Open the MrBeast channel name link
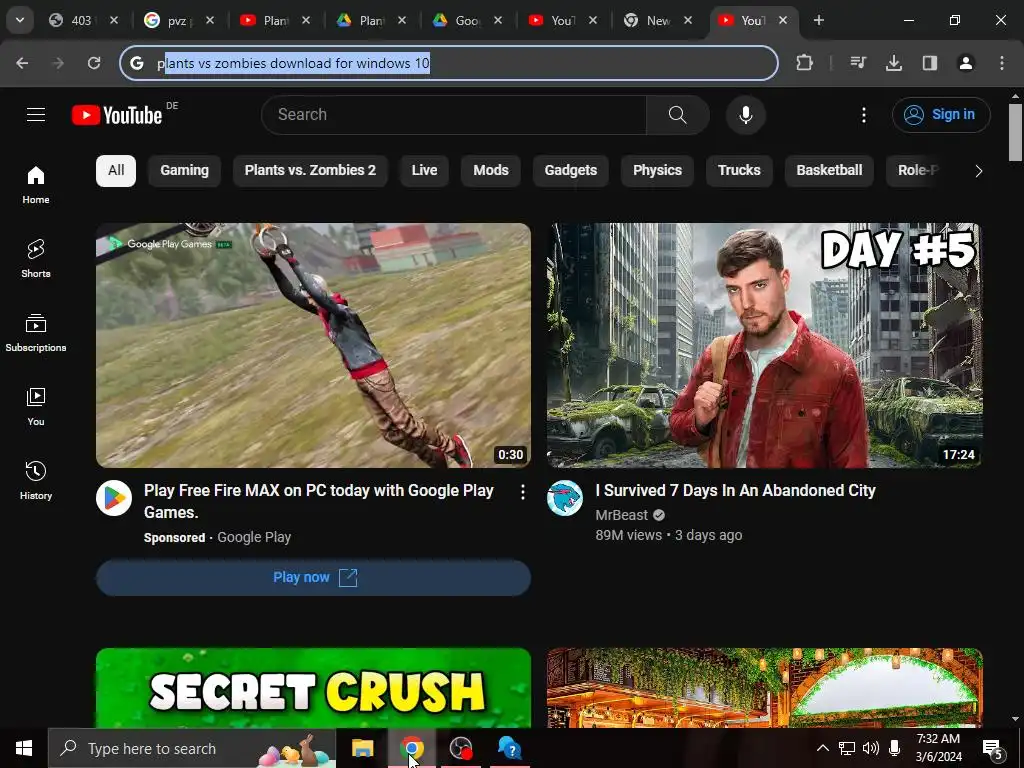Image resolution: width=1024 pixels, height=768 pixels. (622, 515)
